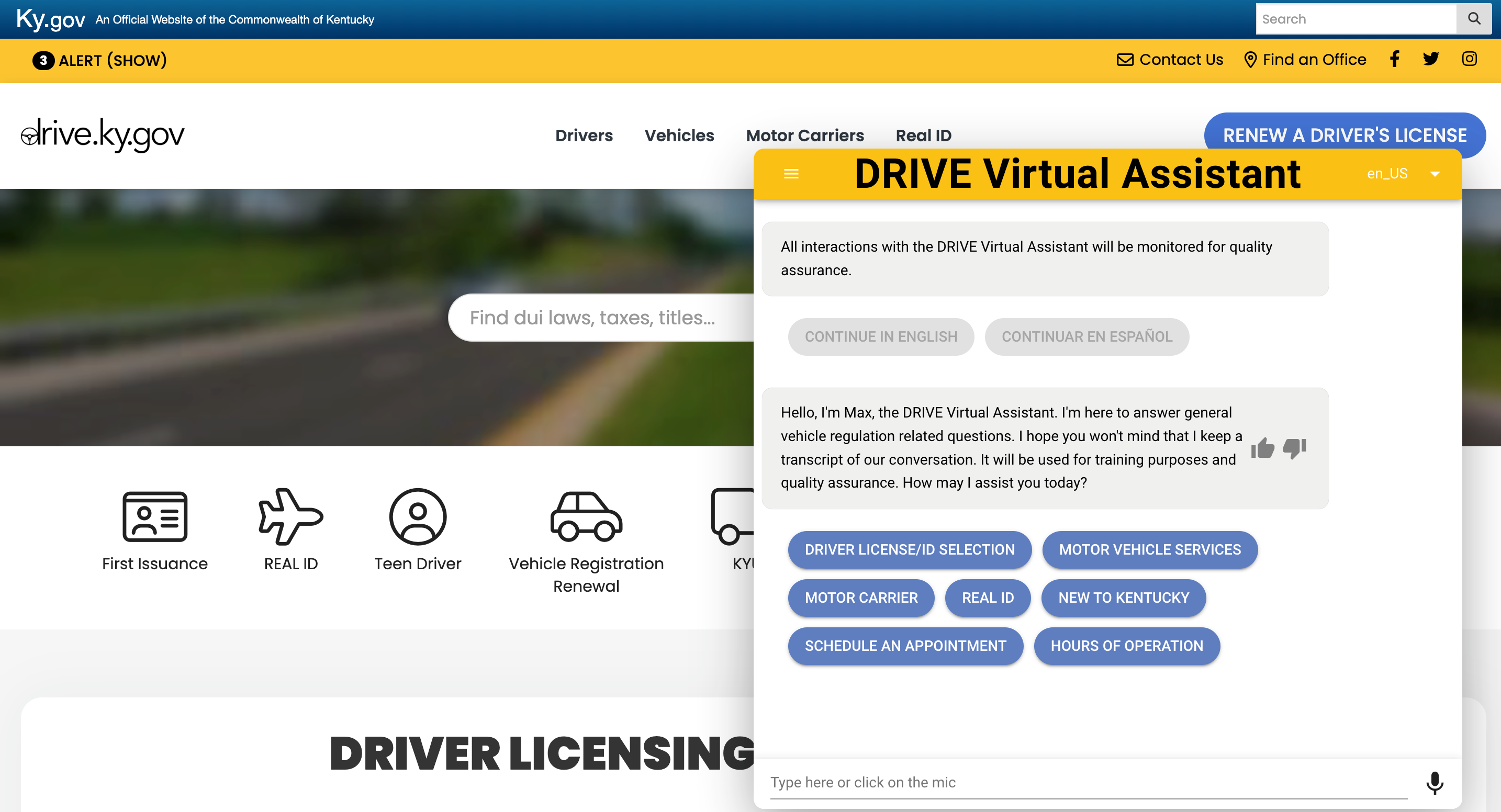Choose Hours of Operation chat option

[x=1126, y=646]
